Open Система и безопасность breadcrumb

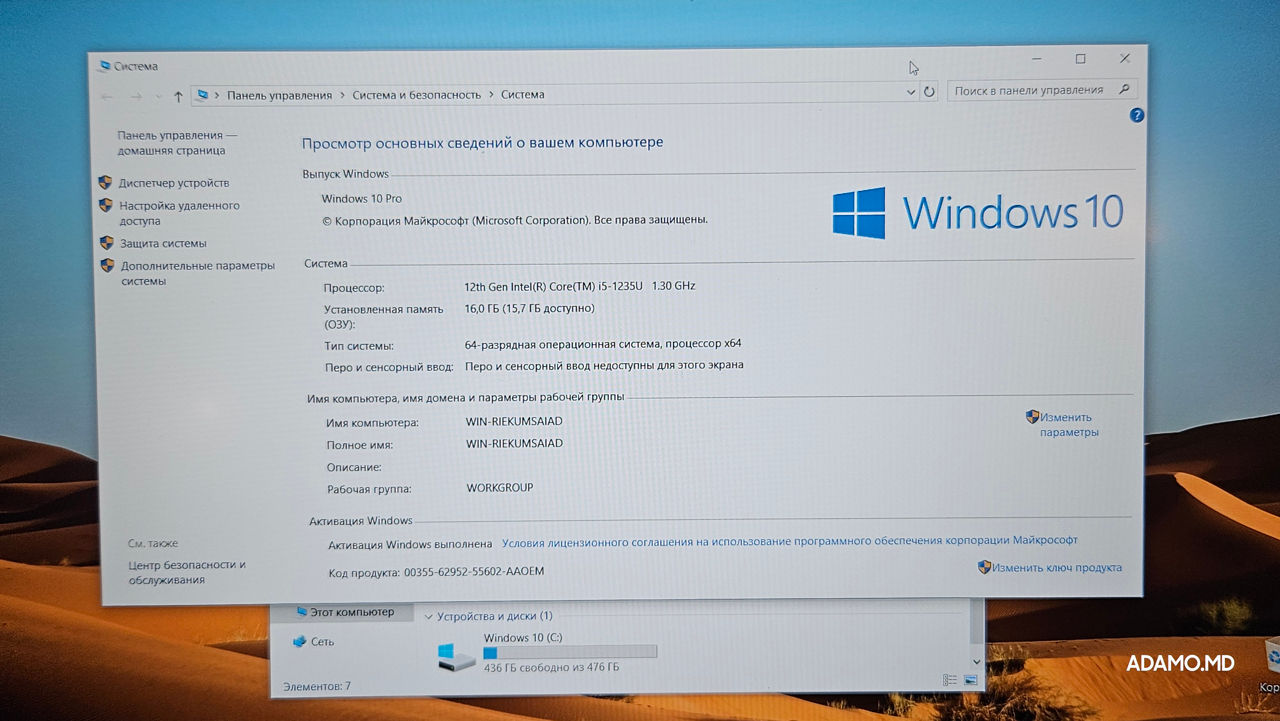(416, 95)
